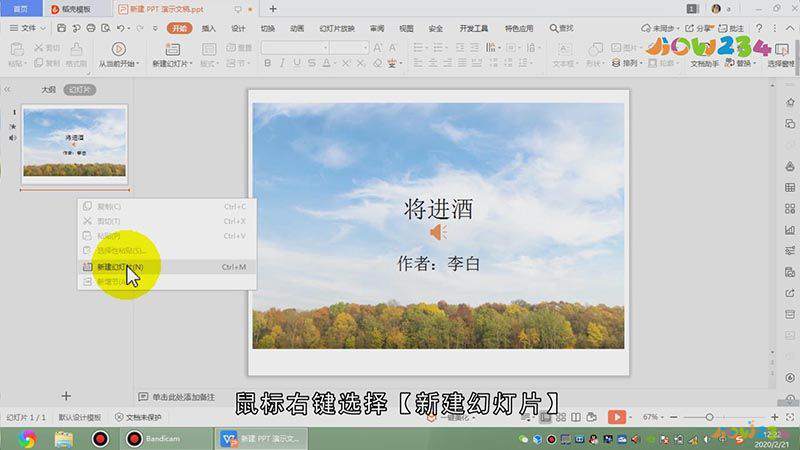Click the 新建幻灯片 ribbon button
Viewport: 800px width, 450px height.
click(x=172, y=55)
